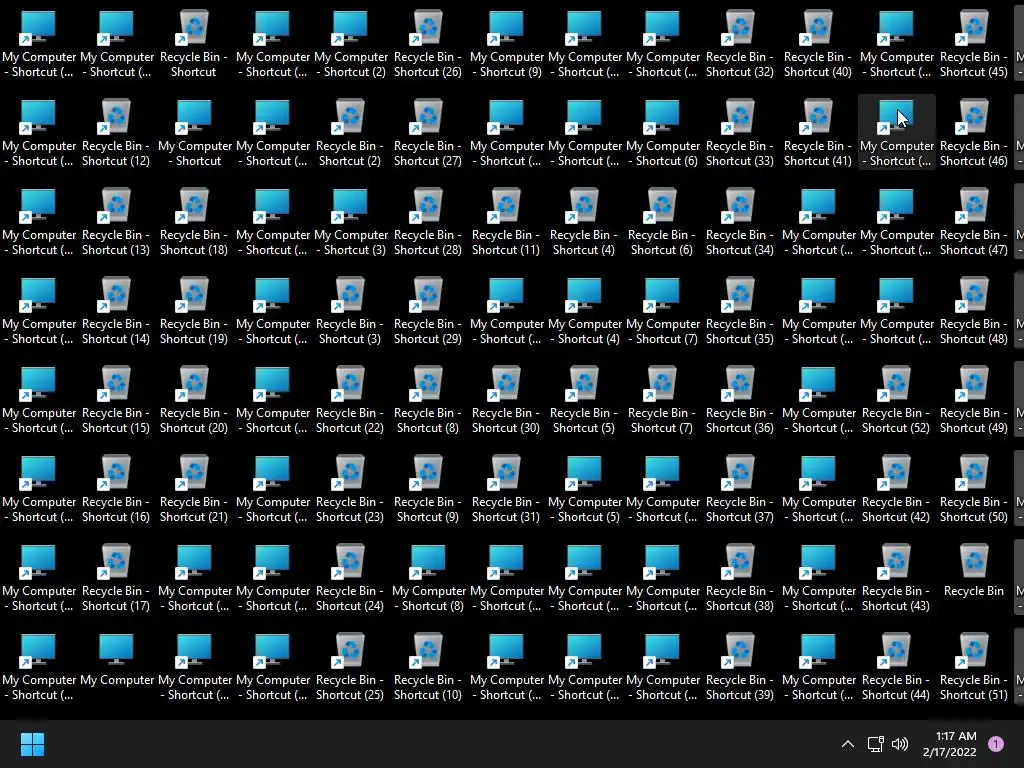Select Recycle Bin - Shortcut (22)
This screenshot has height=768, width=1024.
pos(350,400)
